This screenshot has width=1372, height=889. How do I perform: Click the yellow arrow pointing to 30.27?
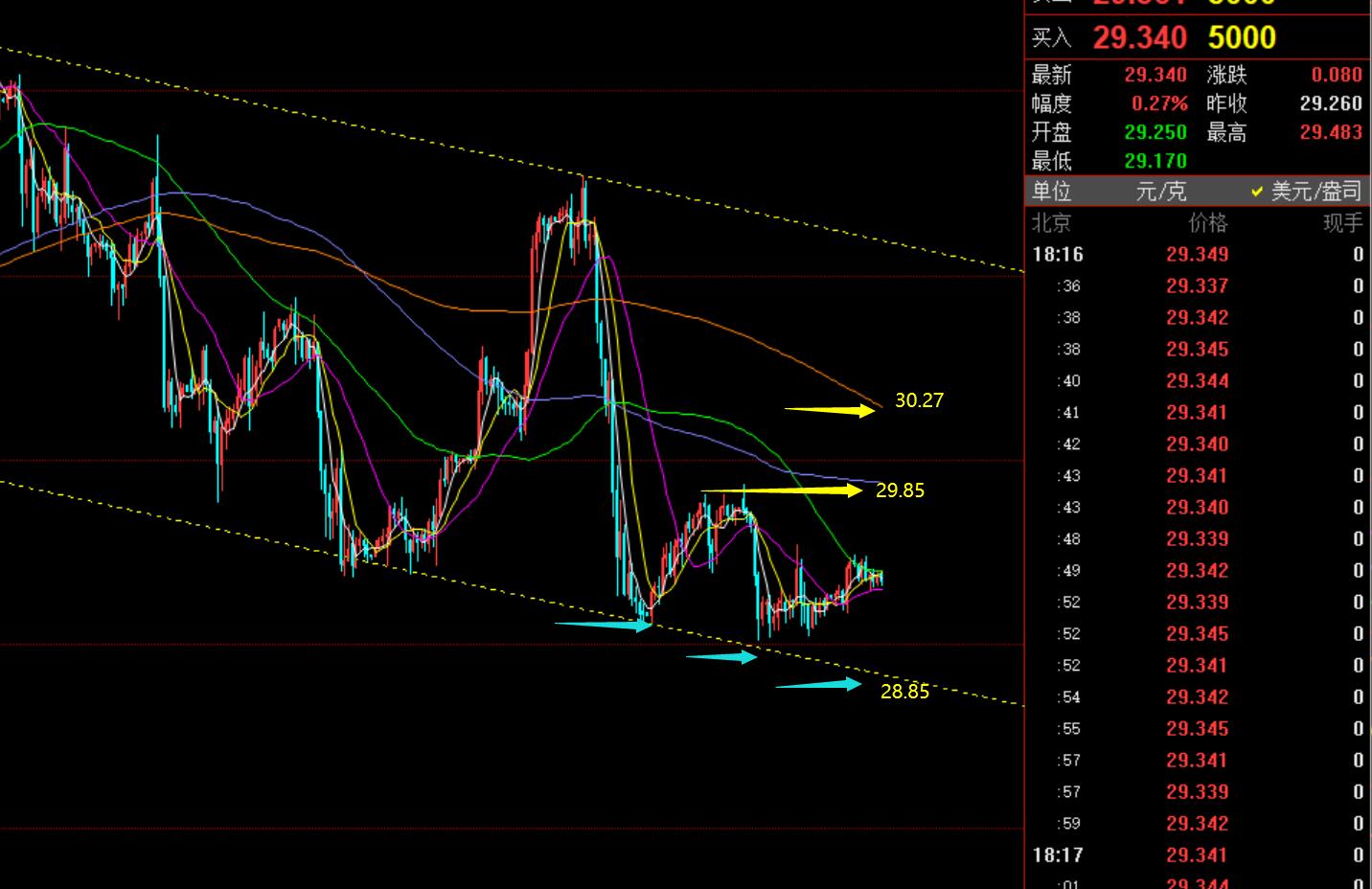832,410
